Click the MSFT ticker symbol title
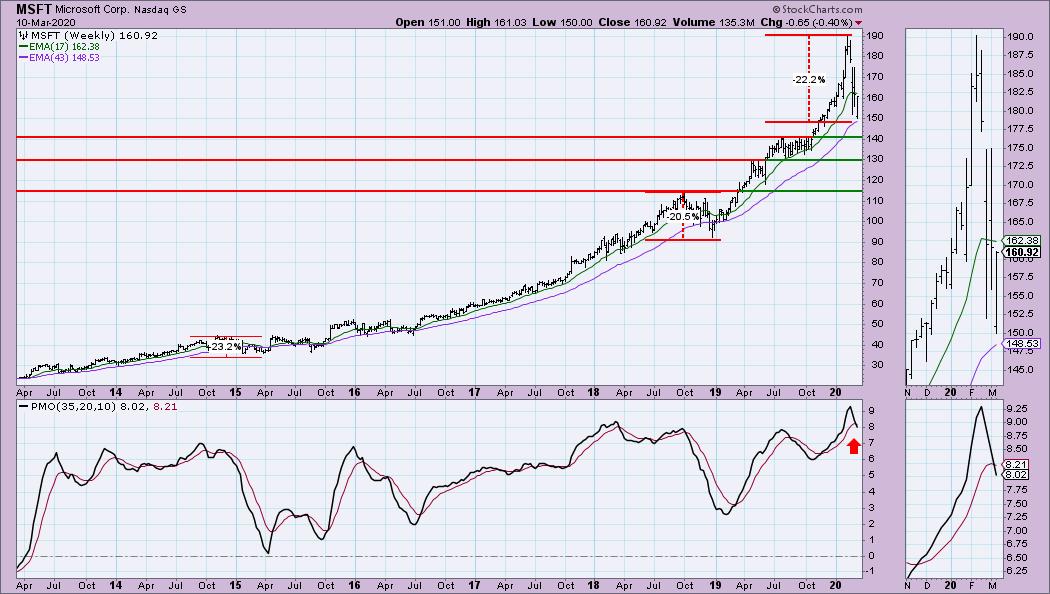 [34, 9]
